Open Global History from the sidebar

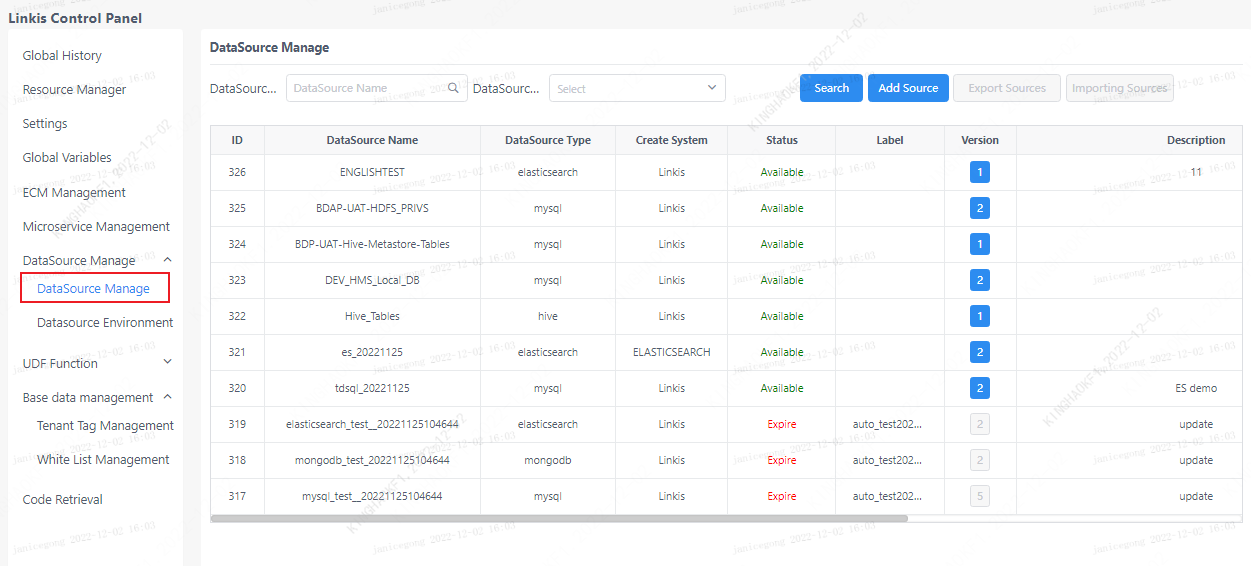[62, 56]
